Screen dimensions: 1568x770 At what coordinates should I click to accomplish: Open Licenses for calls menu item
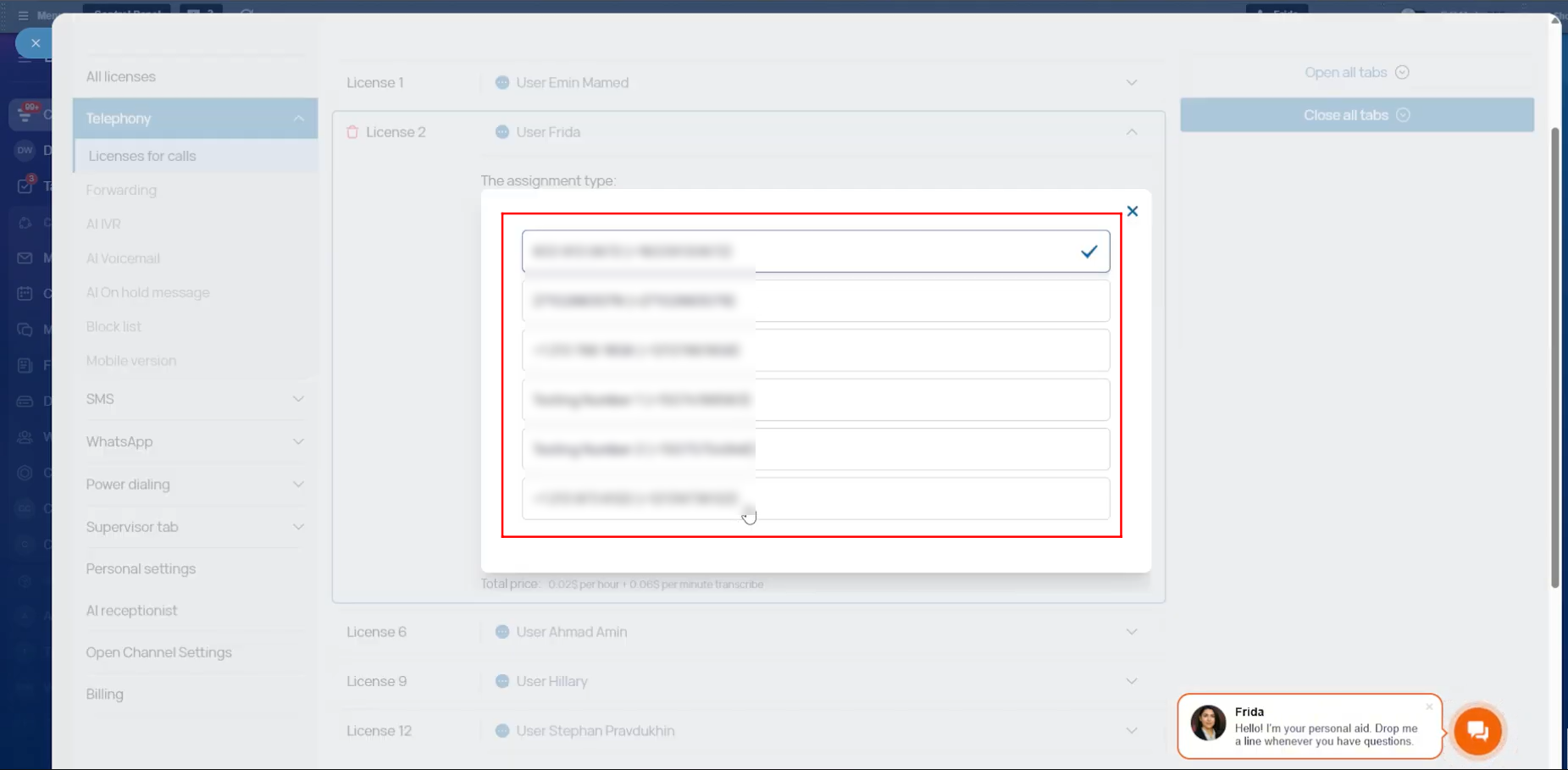coord(142,156)
